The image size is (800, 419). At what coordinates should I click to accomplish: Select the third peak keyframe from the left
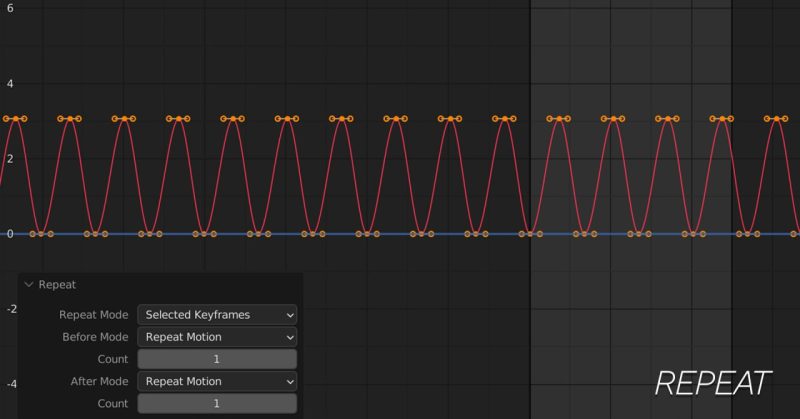(x=123, y=119)
